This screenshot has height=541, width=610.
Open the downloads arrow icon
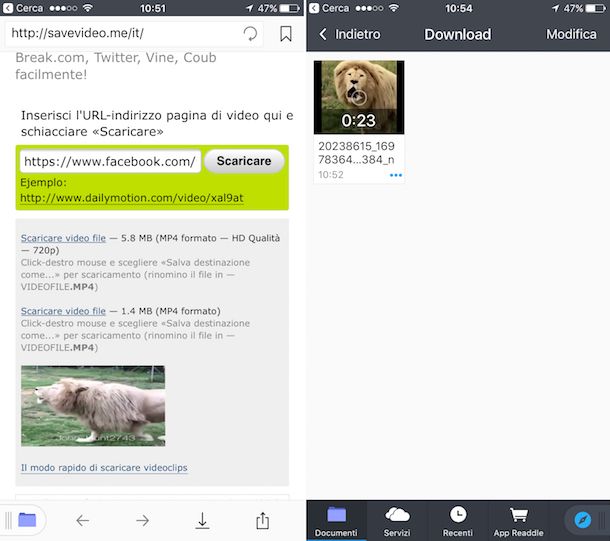tap(202, 520)
